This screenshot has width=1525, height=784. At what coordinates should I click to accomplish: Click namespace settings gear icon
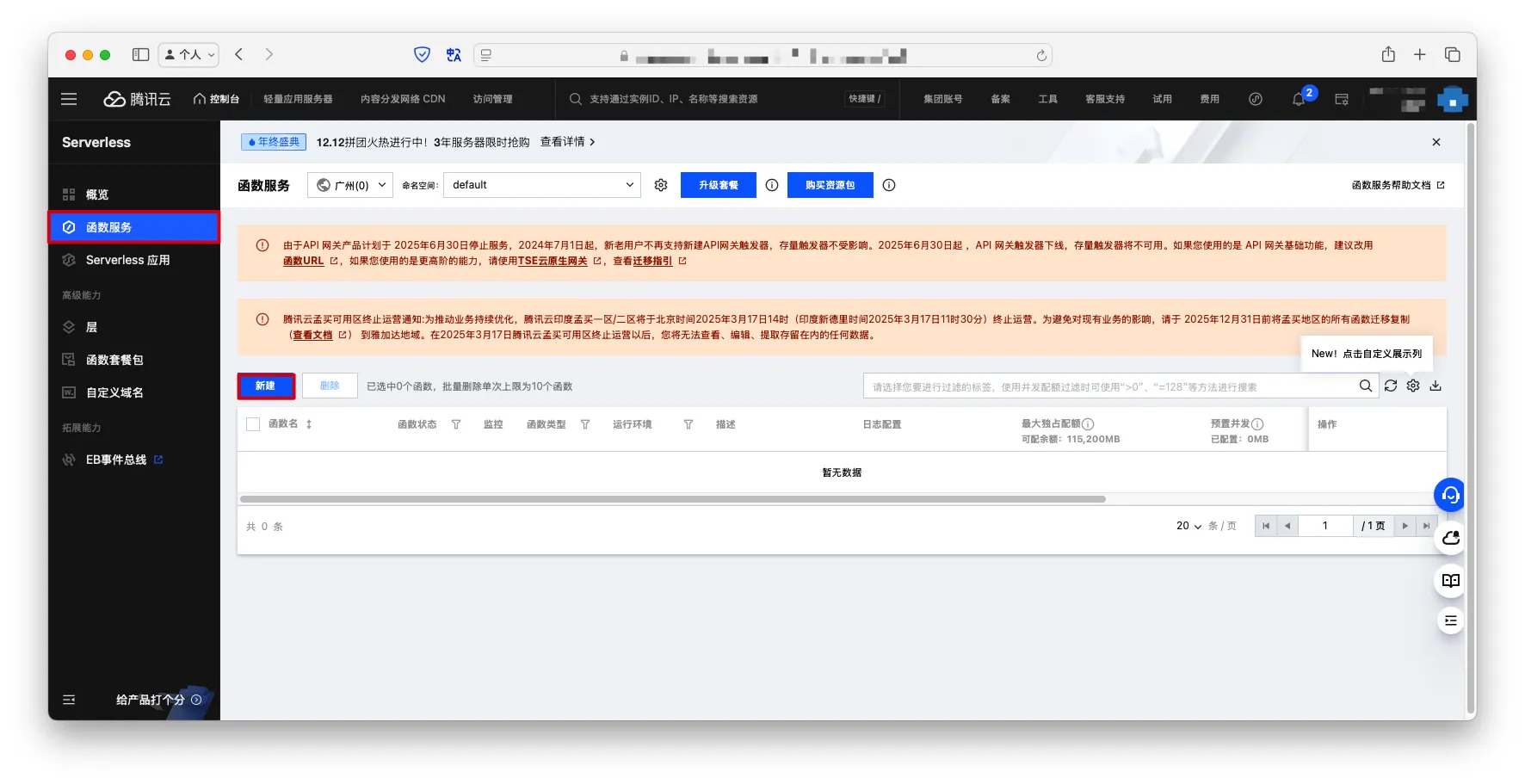(x=661, y=185)
